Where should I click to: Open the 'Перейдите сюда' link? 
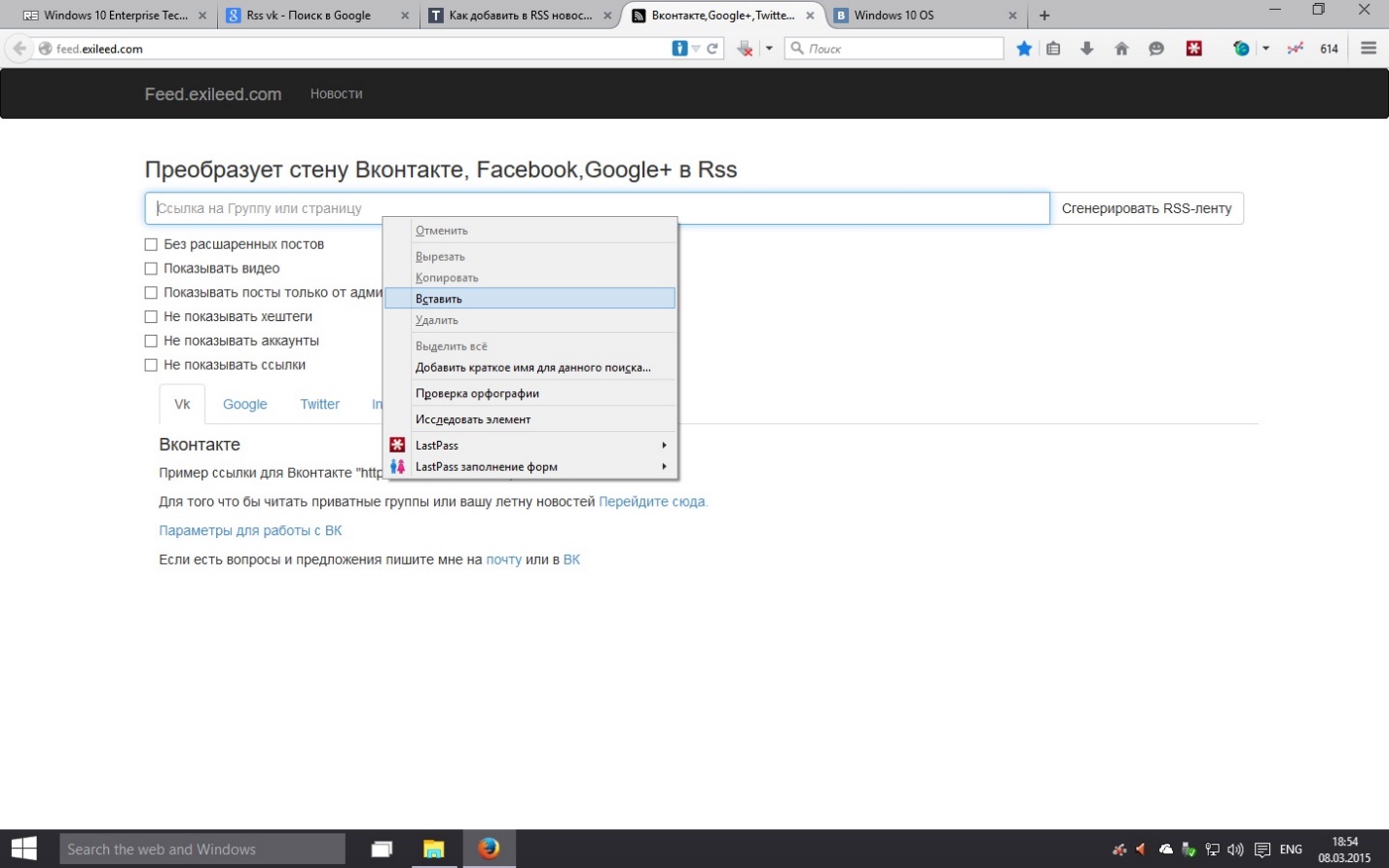(653, 502)
